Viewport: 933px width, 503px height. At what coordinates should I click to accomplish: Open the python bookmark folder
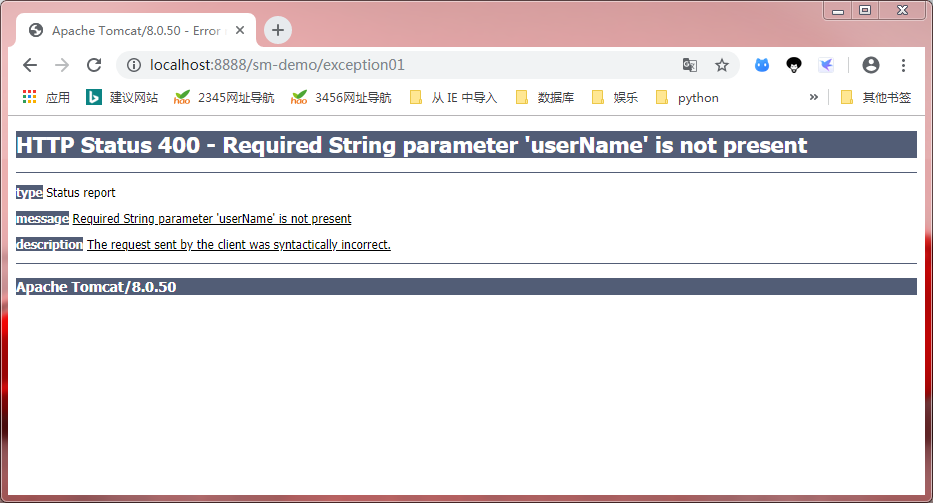tap(687, 98)
